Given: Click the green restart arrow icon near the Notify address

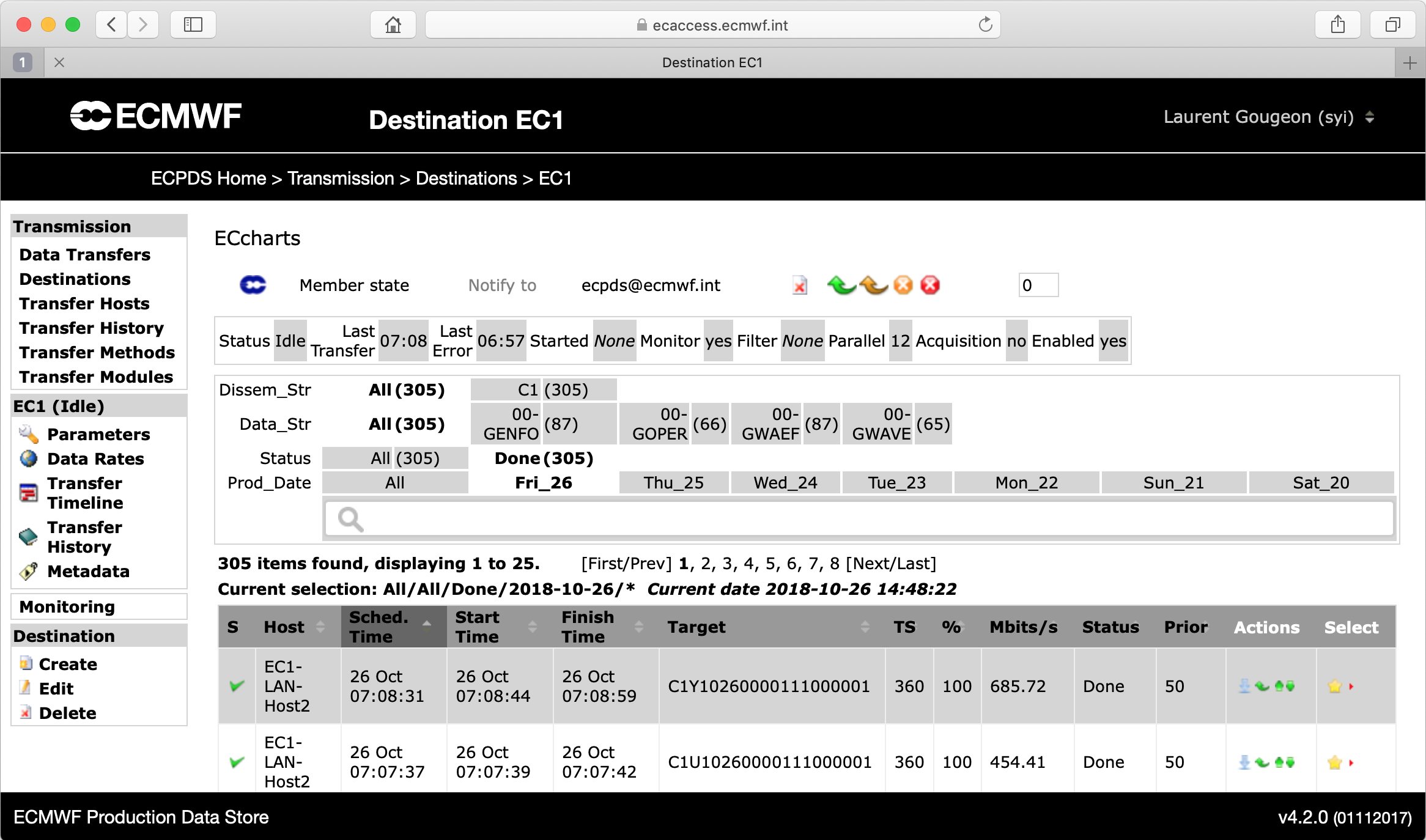Looking at the screenshot, I should tap(841, 285).
